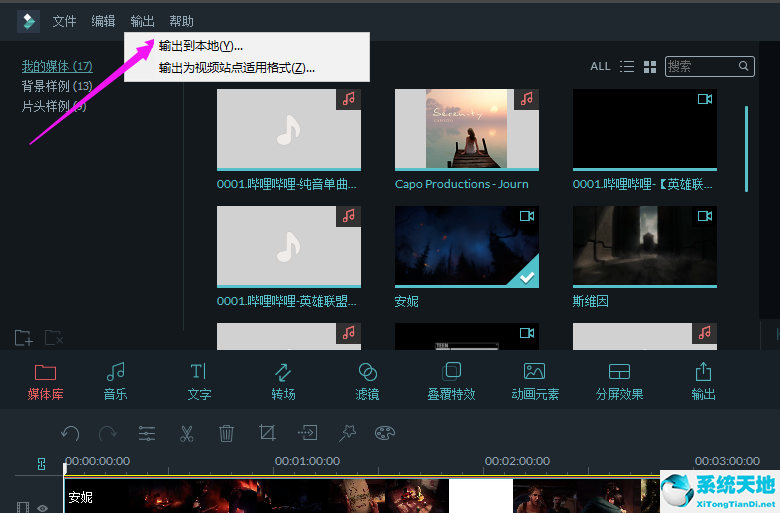Open the 帮助 menu
780x513 pixels.
tap(181, 21)
